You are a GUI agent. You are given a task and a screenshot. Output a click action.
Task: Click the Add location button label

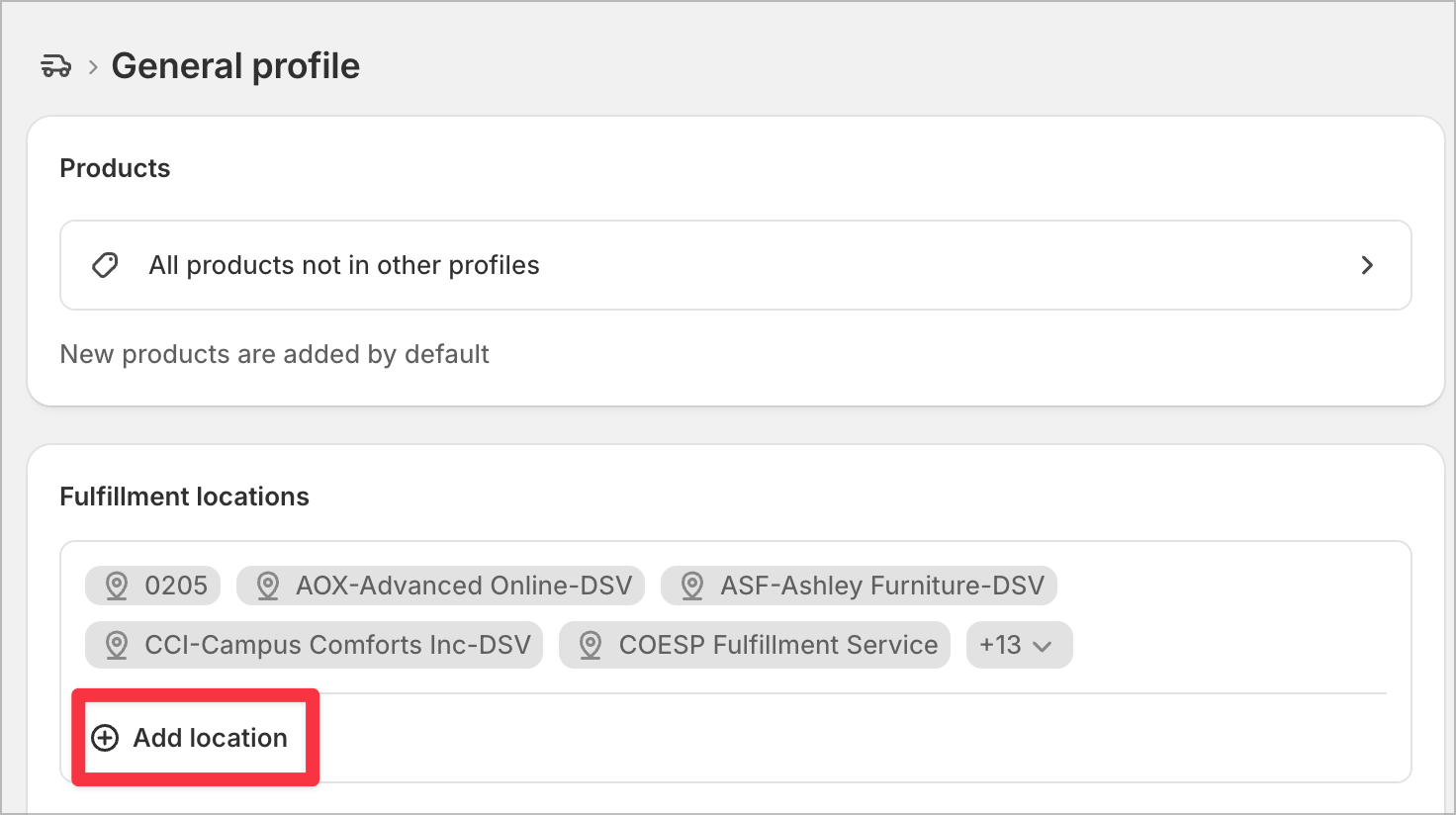(211, 738)
